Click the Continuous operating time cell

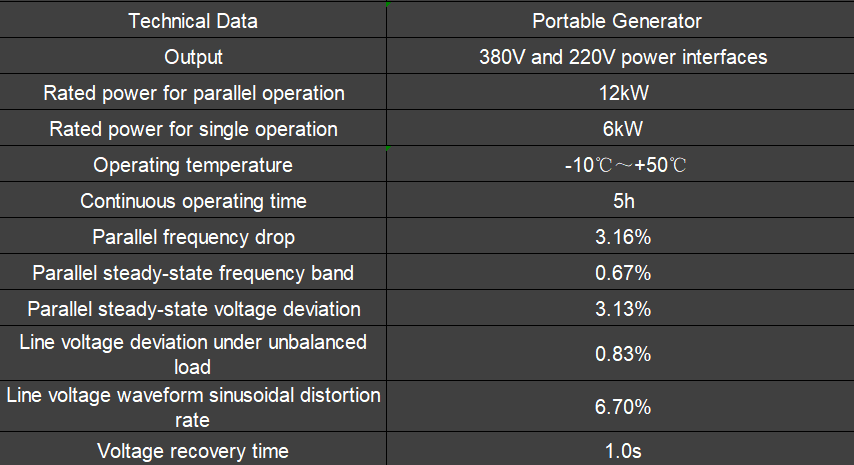(x=193, y=201)
